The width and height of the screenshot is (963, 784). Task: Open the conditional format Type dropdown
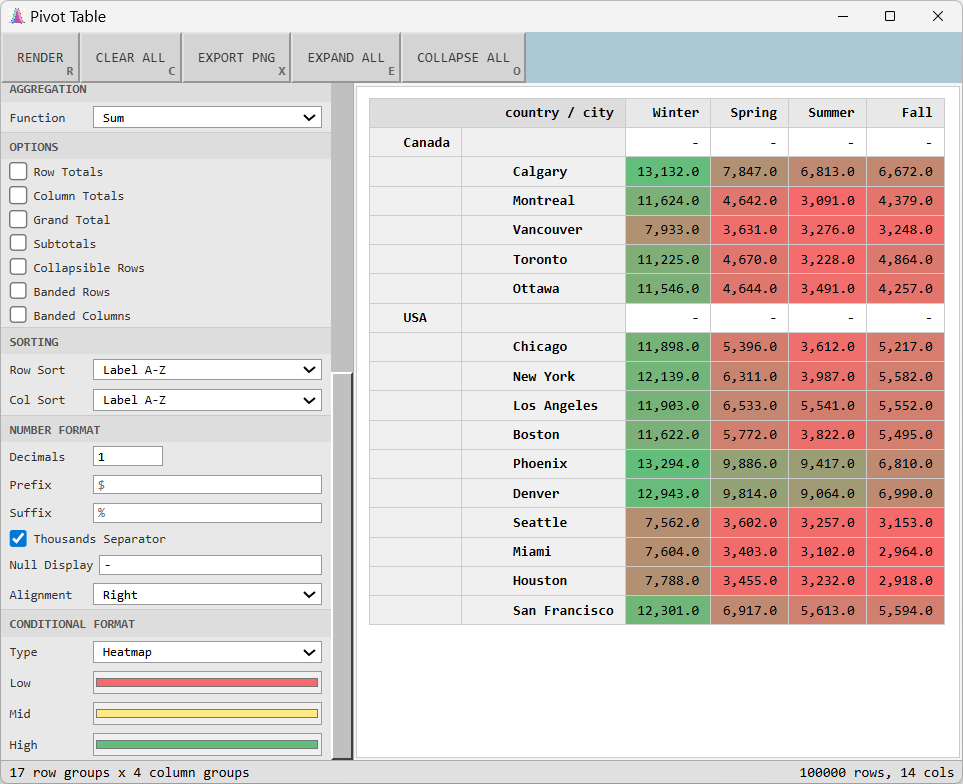[207, 652]
